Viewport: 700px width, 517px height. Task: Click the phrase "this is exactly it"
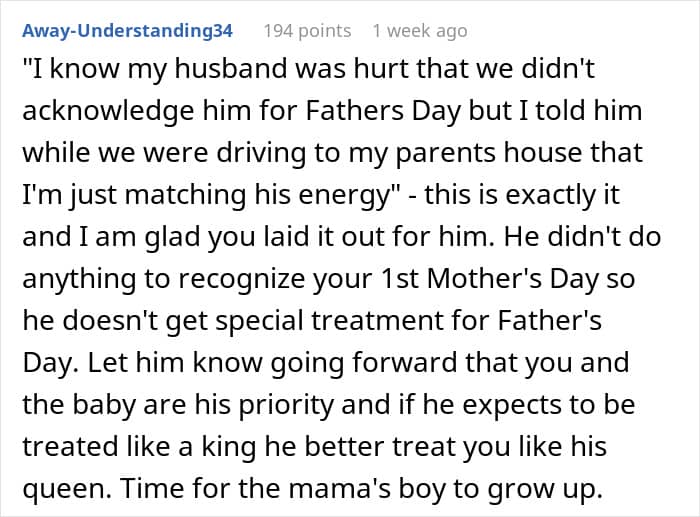point(522,195)
